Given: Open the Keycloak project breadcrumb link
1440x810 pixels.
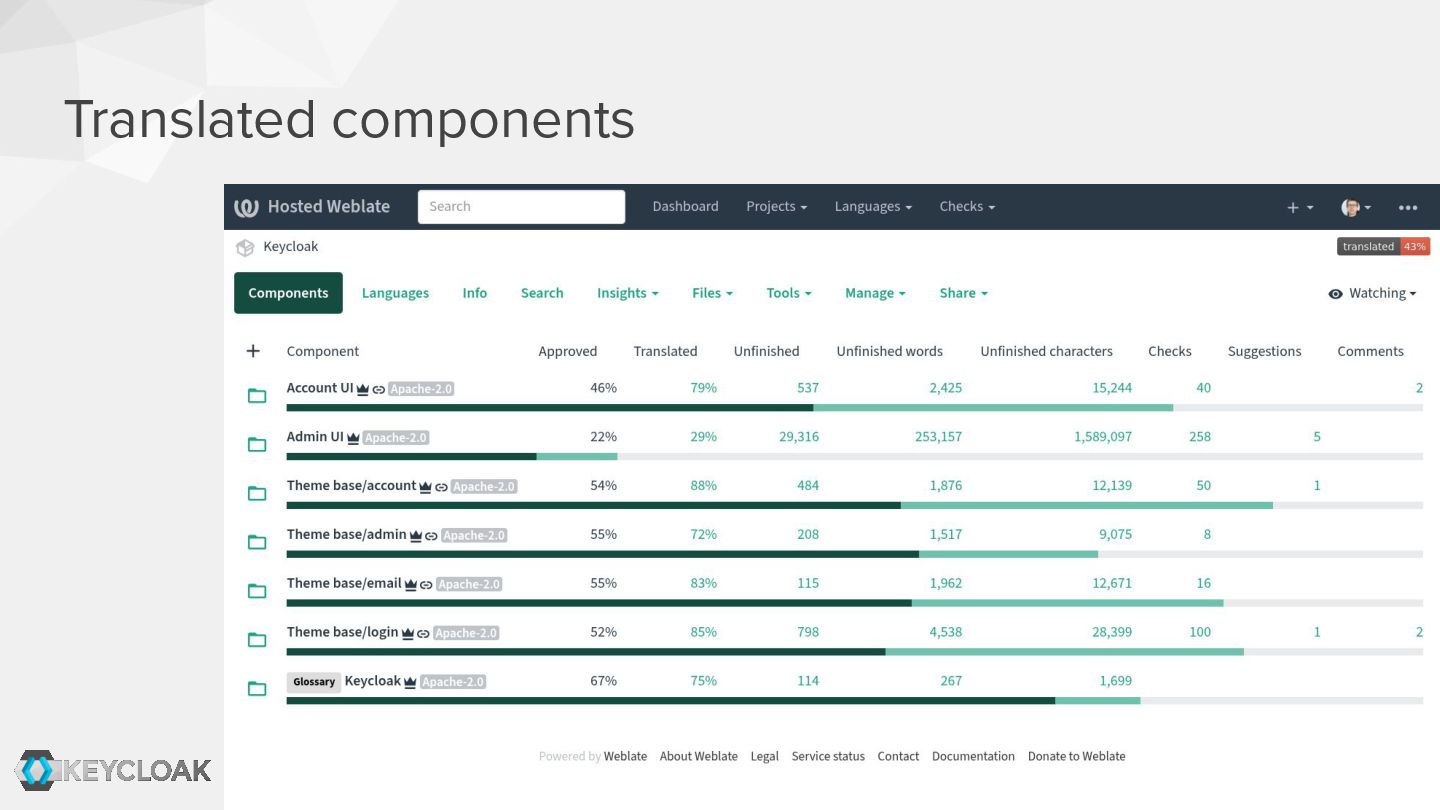Looking at the screenshot, I should point(291,247).
